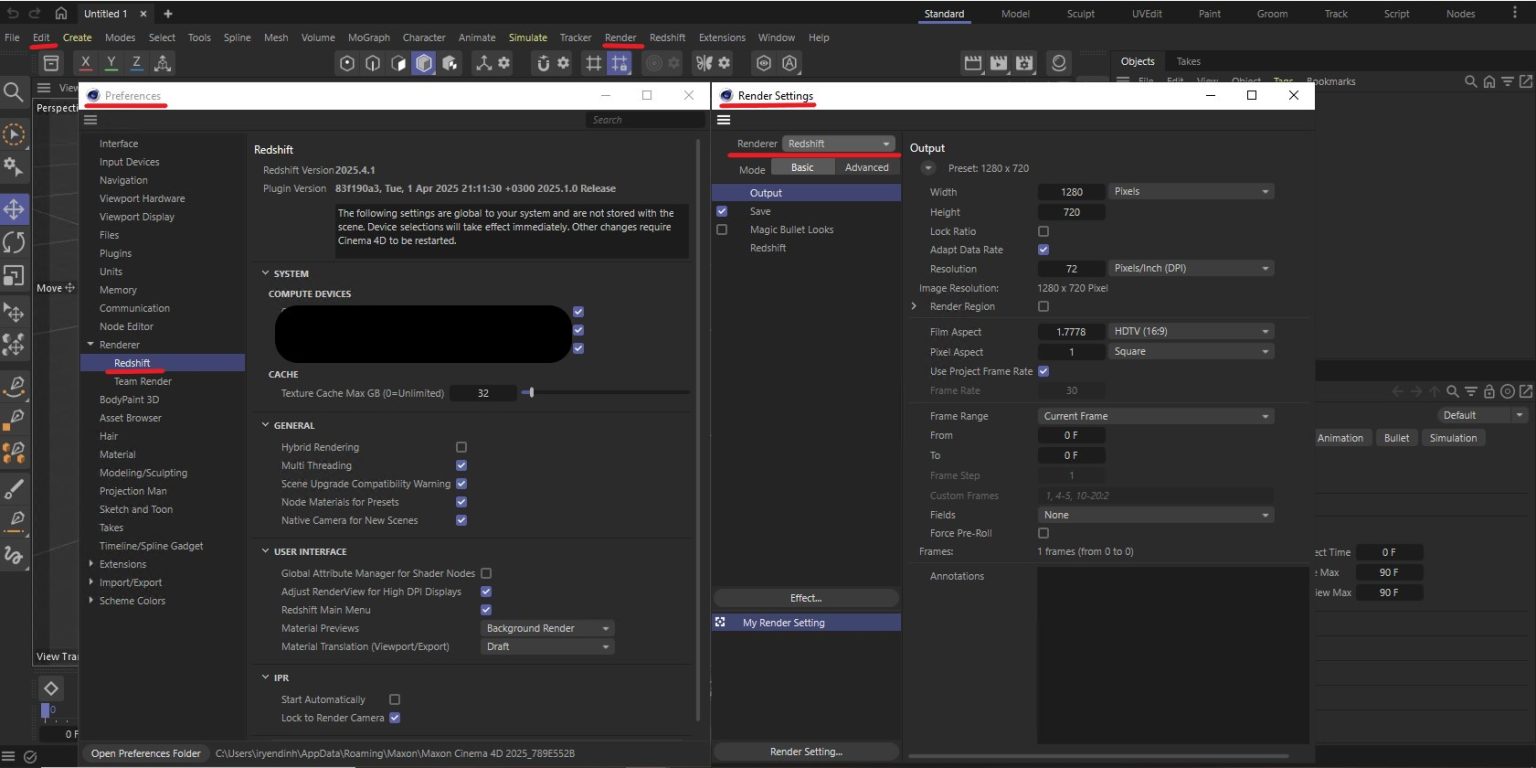The width and height of the screenshot is (1536, 768).
Task: Render the current view using clapperboard icon
Action: [x=973, y=63]
